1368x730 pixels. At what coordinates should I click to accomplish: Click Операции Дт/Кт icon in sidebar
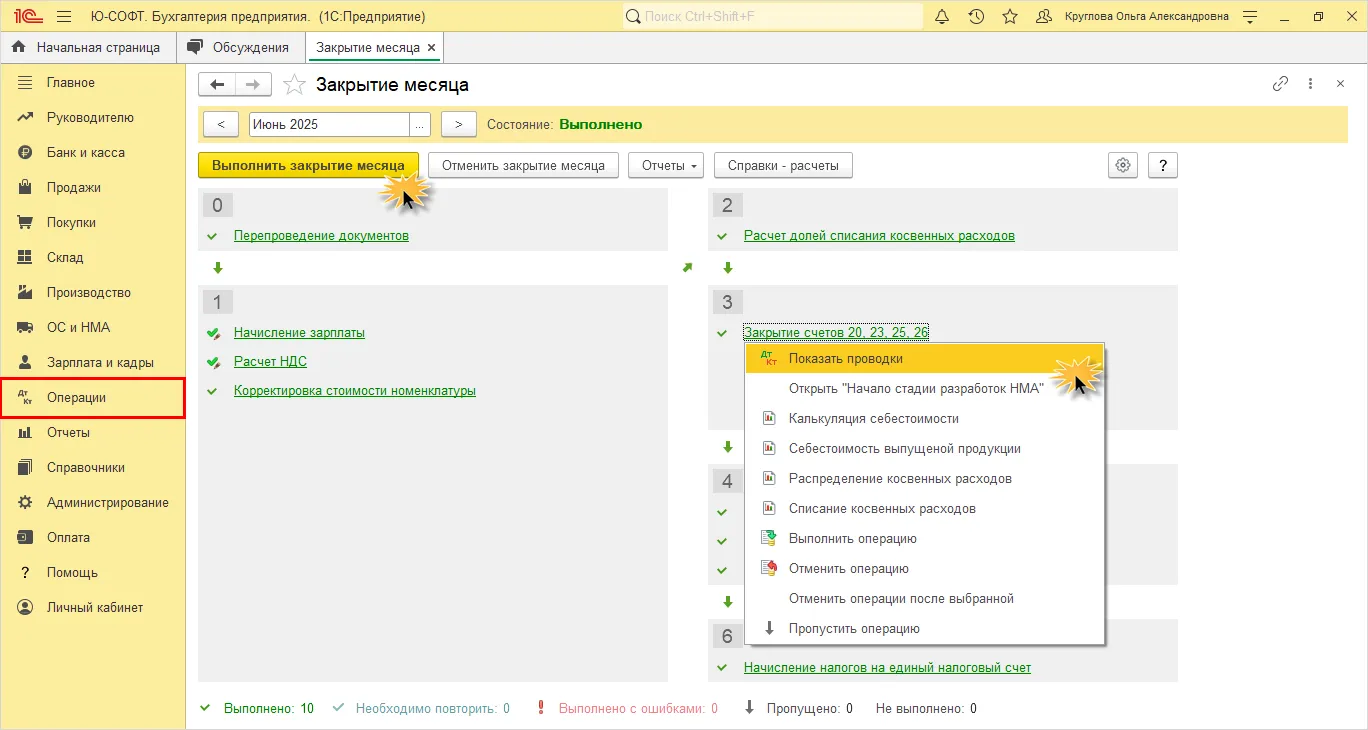pos(26,397)
